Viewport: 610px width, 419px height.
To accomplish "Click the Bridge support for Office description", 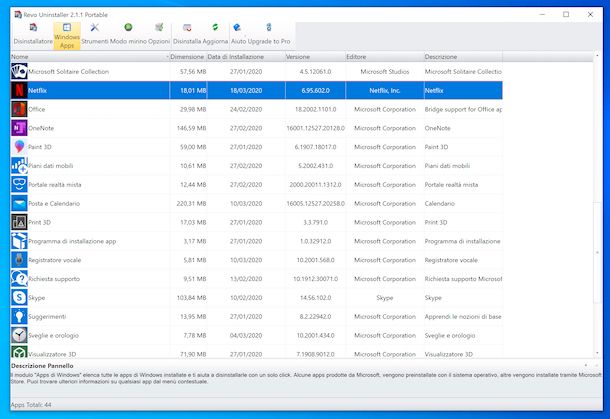I will [463, 109].
